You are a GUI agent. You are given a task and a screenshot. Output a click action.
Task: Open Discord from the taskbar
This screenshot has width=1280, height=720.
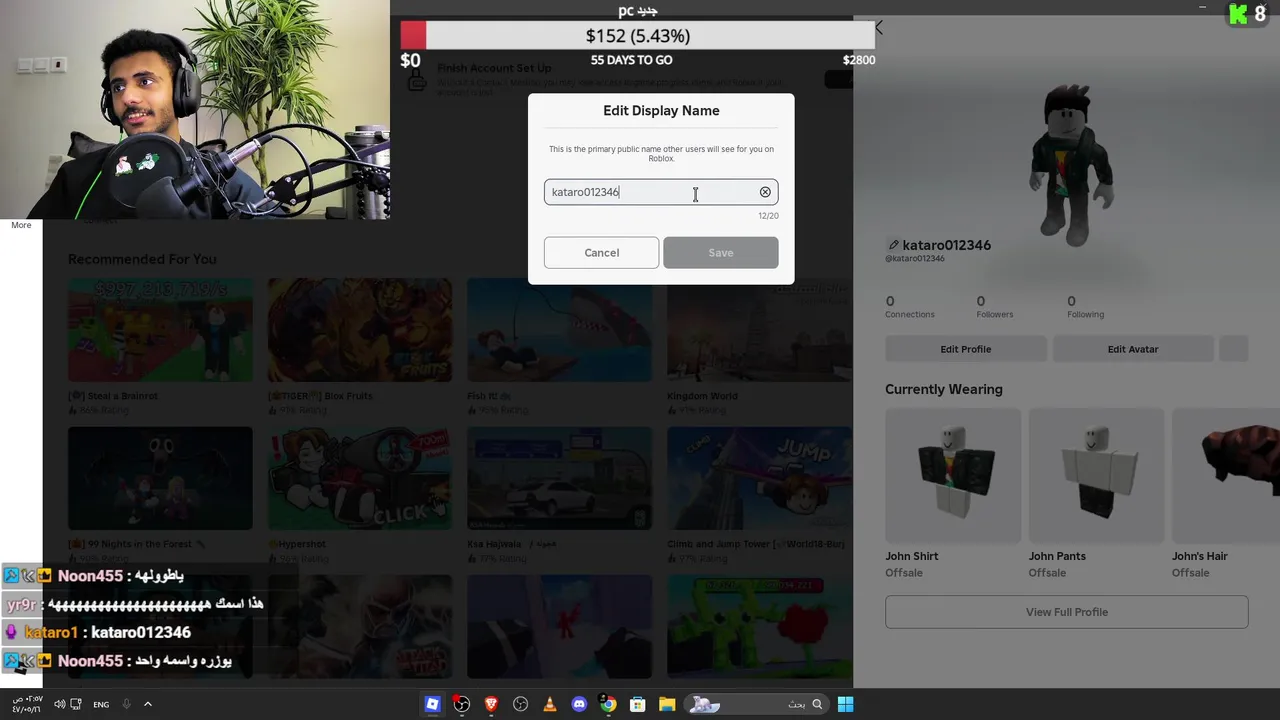[x=579, y=704]
